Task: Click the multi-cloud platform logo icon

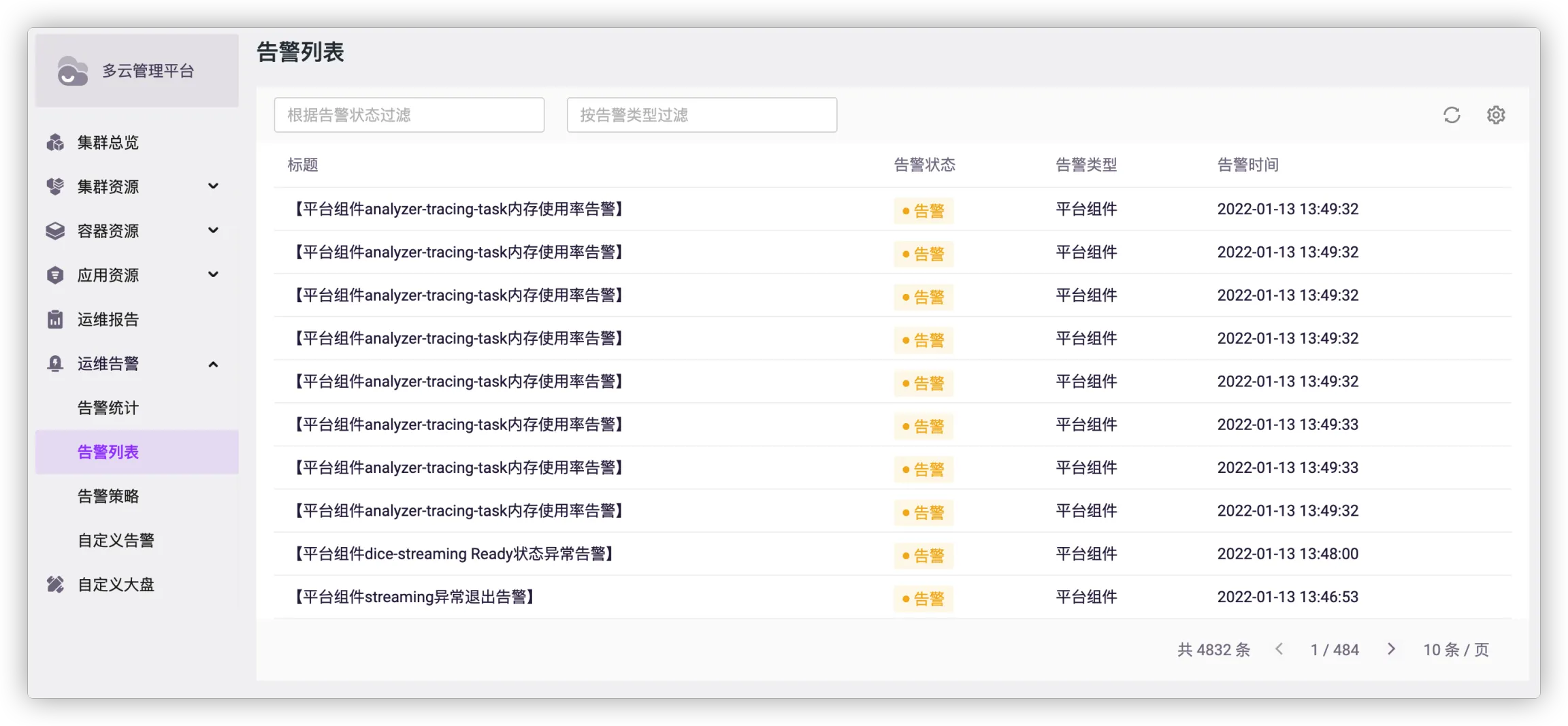Action: pyautogui.click(x=72, y=71)
